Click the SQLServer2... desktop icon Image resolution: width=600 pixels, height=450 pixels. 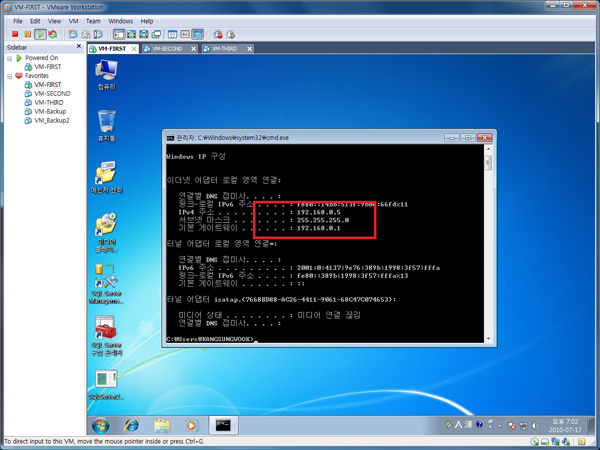pos(106,385)
